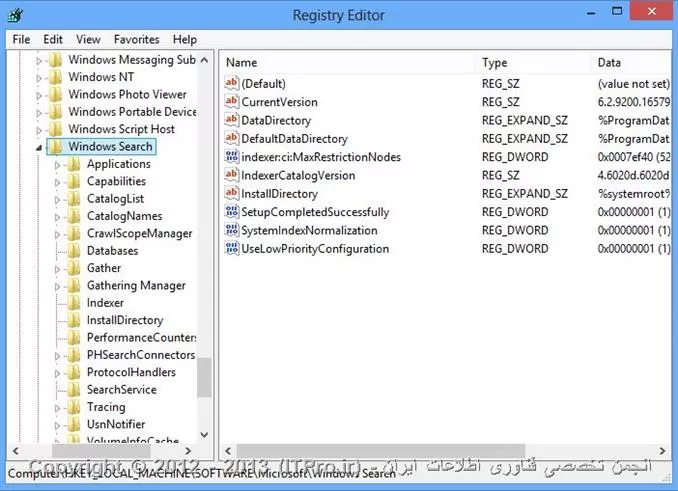Select the SetupCompletedSuccessfully value name

coord(315,212)
